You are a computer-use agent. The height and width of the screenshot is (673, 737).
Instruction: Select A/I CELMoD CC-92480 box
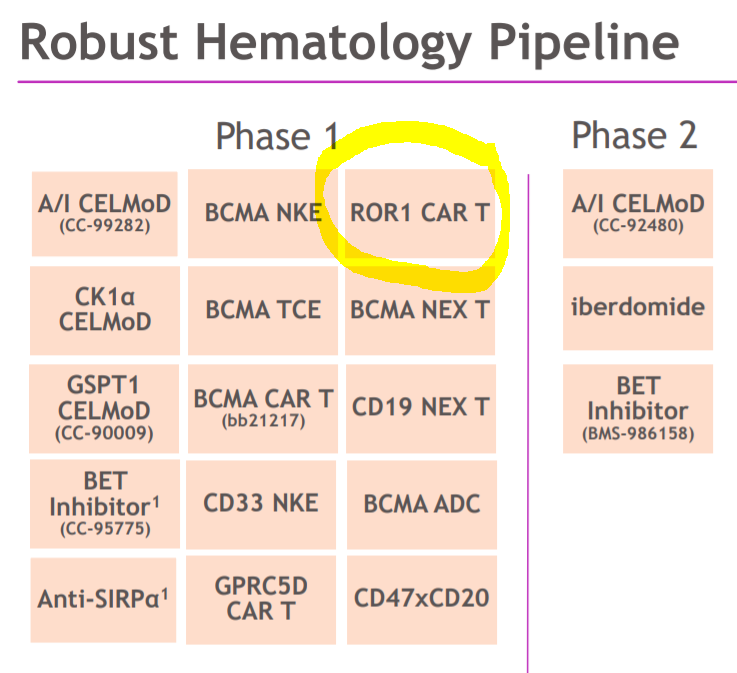point(638,213)
